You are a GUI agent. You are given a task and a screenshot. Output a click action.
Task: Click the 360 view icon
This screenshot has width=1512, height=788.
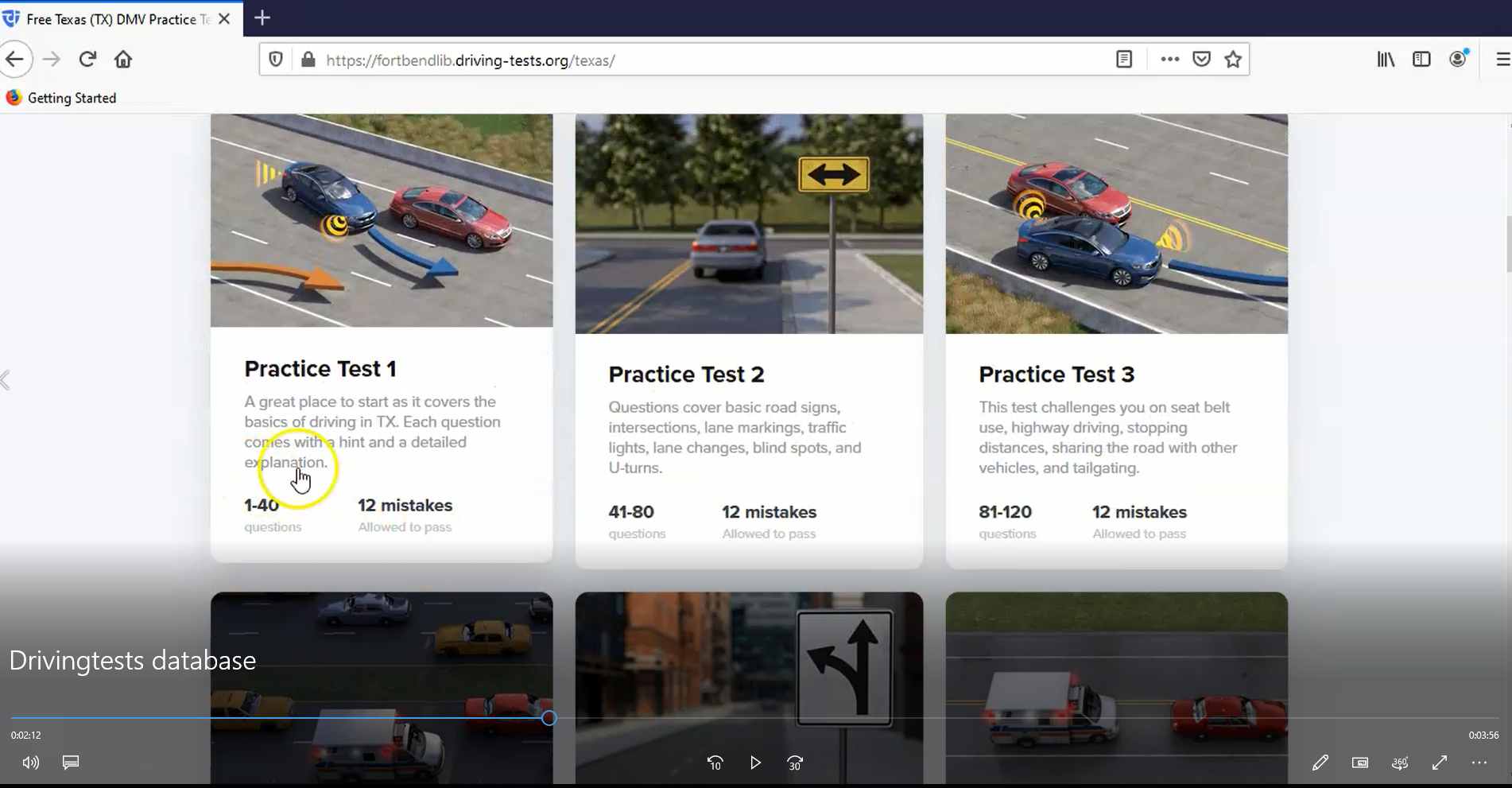[x=1400, y=763]
